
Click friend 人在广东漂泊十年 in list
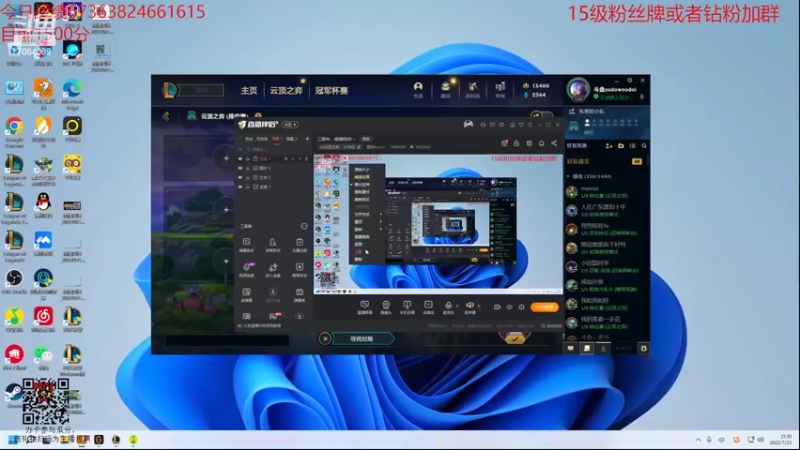tap(605, 210)
